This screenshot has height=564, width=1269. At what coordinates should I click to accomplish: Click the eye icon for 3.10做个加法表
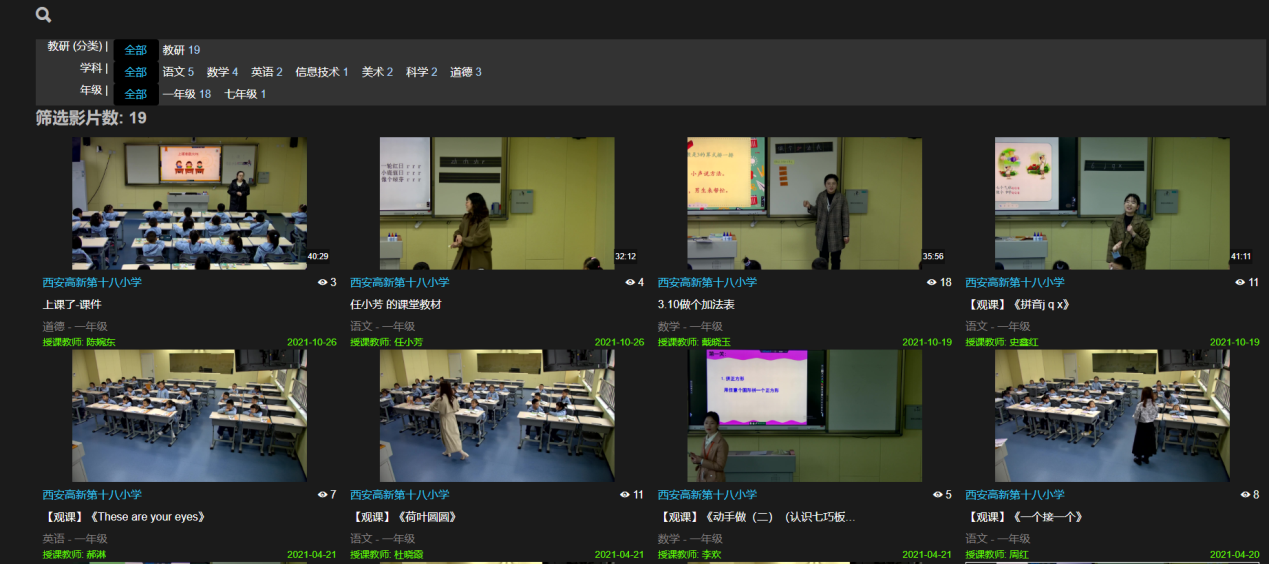931,283
